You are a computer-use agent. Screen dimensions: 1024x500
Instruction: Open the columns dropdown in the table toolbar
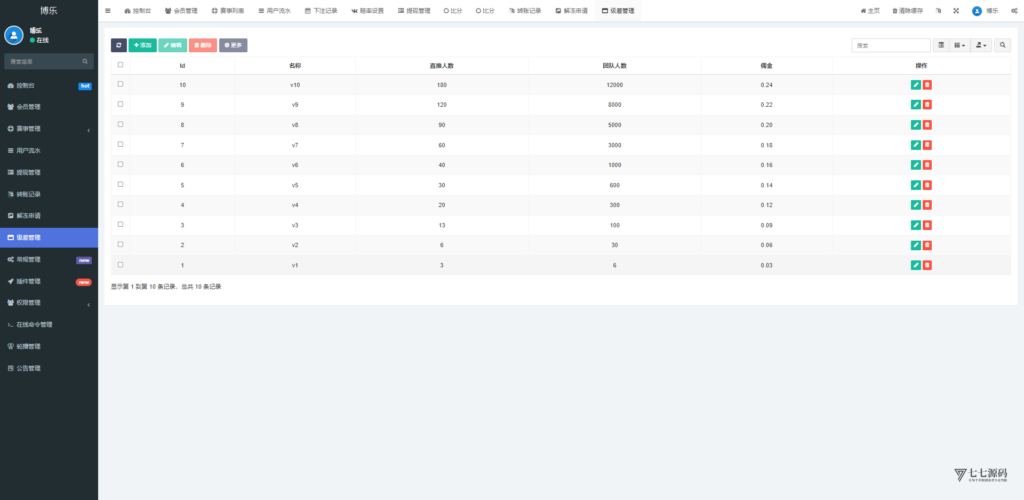point(959,45)
